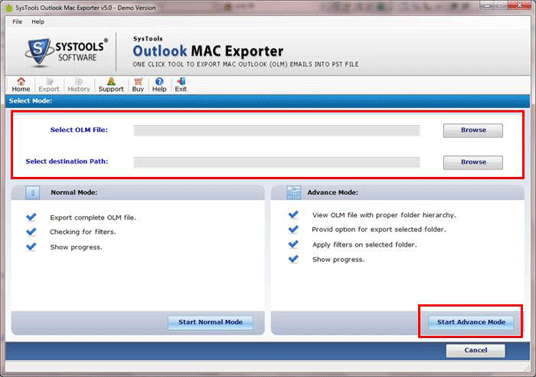Open the File menu
The height and width of the screenshot is (377, 536).
17,22
